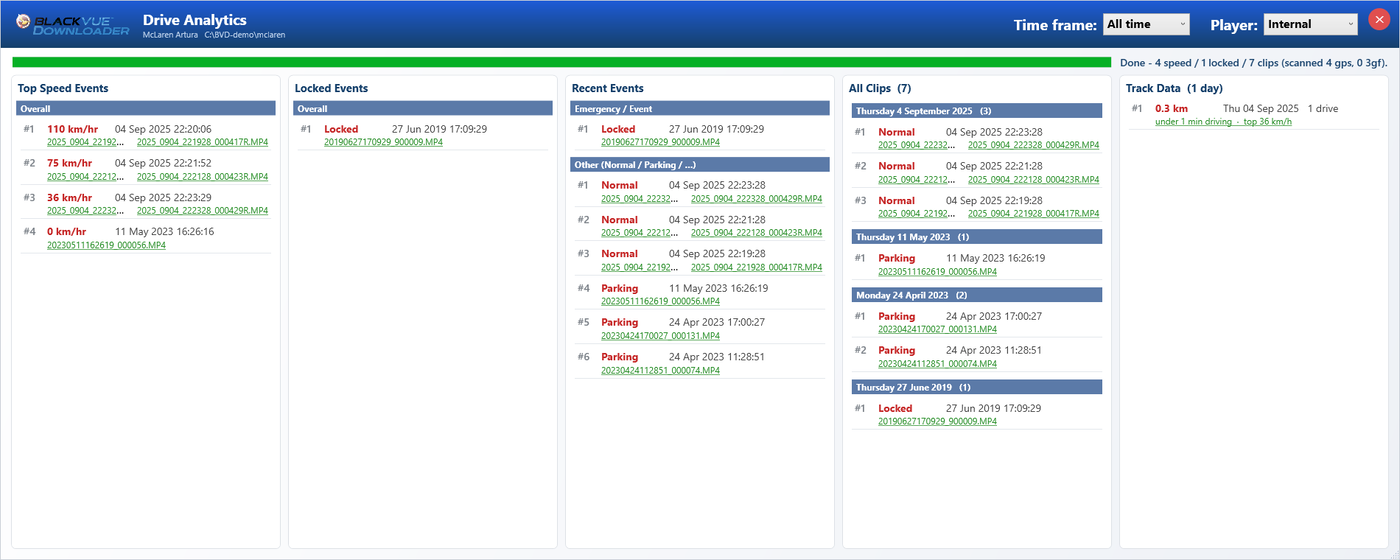Click the Monday 24 April 2023 group header
The height and width of the screenshot is (560, 1400).
tap(977, 295)
